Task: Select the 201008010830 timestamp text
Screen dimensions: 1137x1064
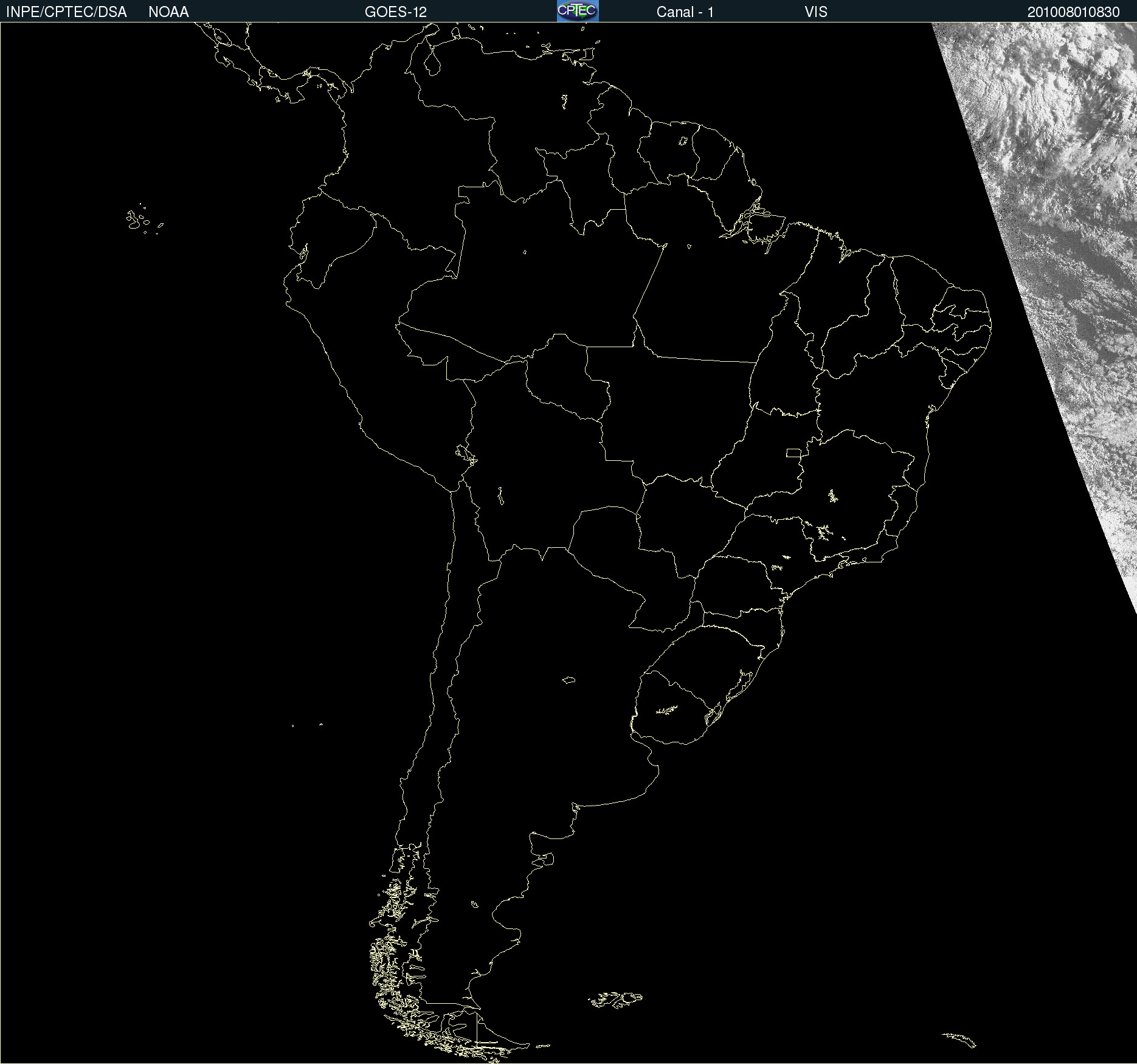Action: point(1074,12)
